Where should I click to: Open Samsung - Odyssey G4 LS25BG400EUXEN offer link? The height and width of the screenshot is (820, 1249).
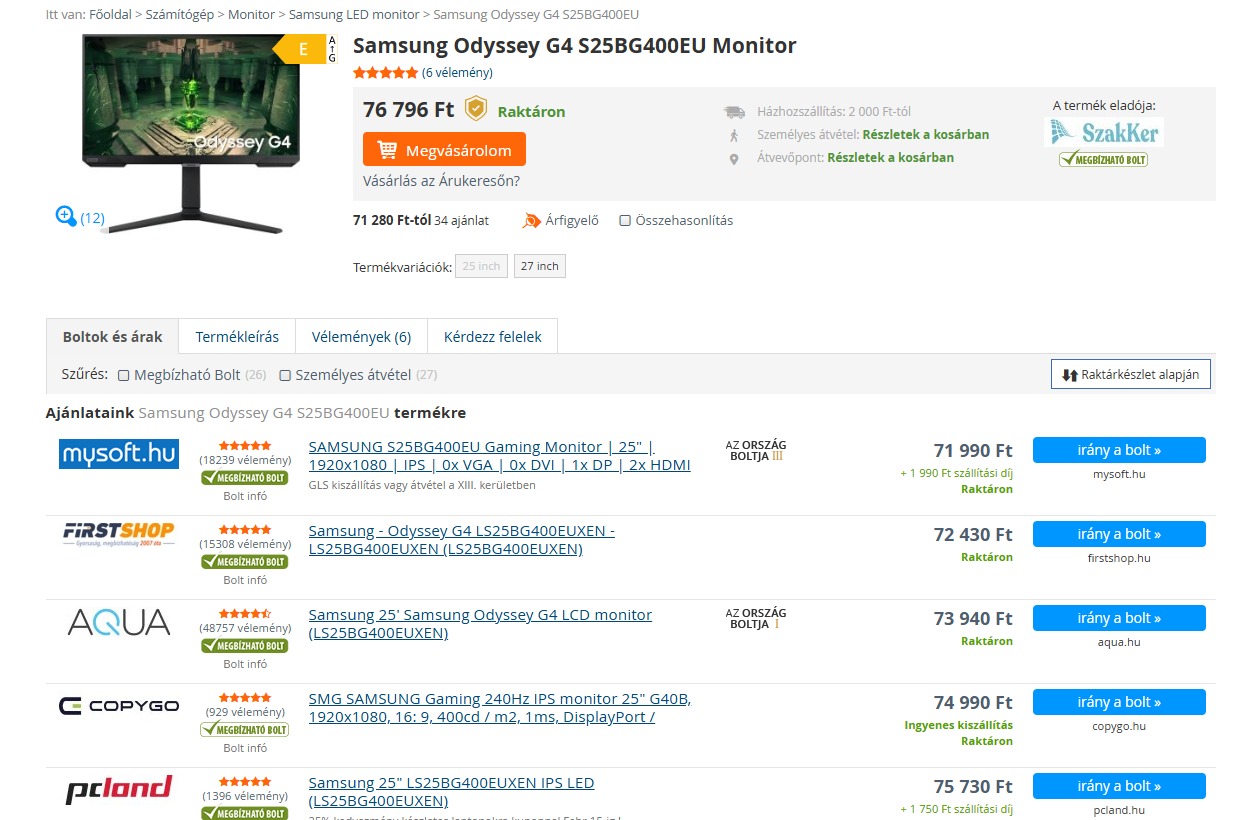click(462, 540)
